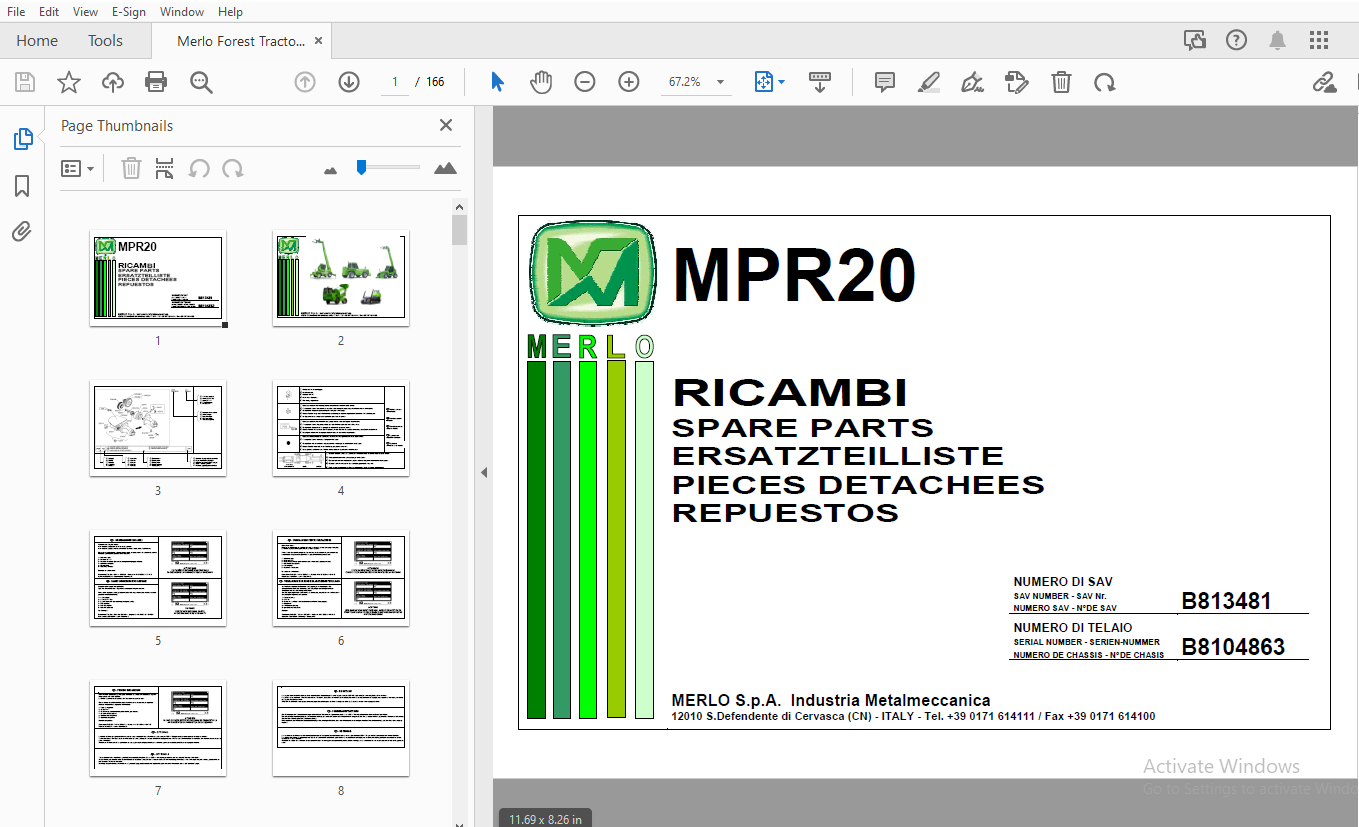
Task: Zoom out with minus button
Action: [585, 82]
